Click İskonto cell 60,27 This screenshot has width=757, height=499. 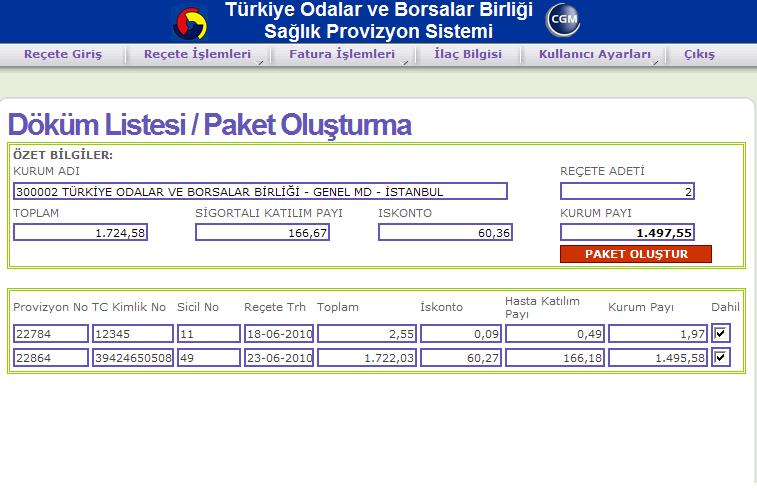(461, 358)
